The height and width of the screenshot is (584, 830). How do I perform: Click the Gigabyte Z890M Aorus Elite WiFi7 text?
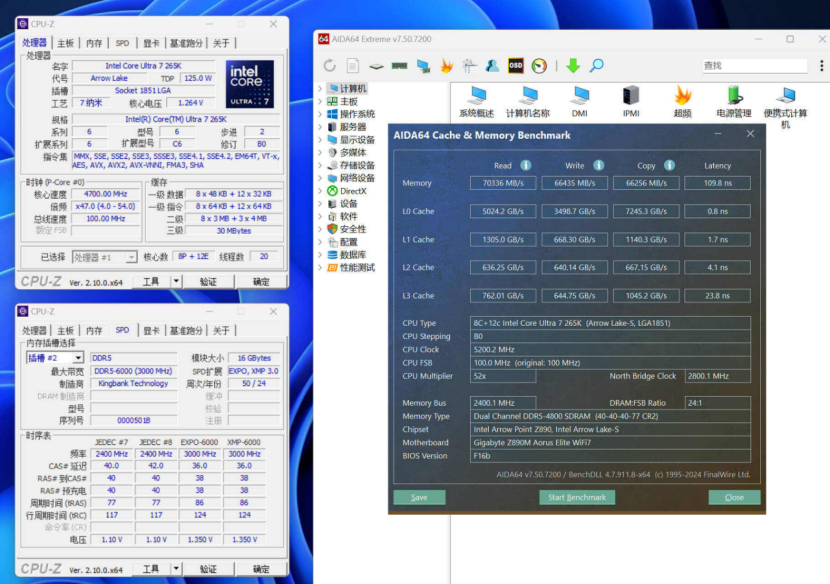tap(532, 443)
